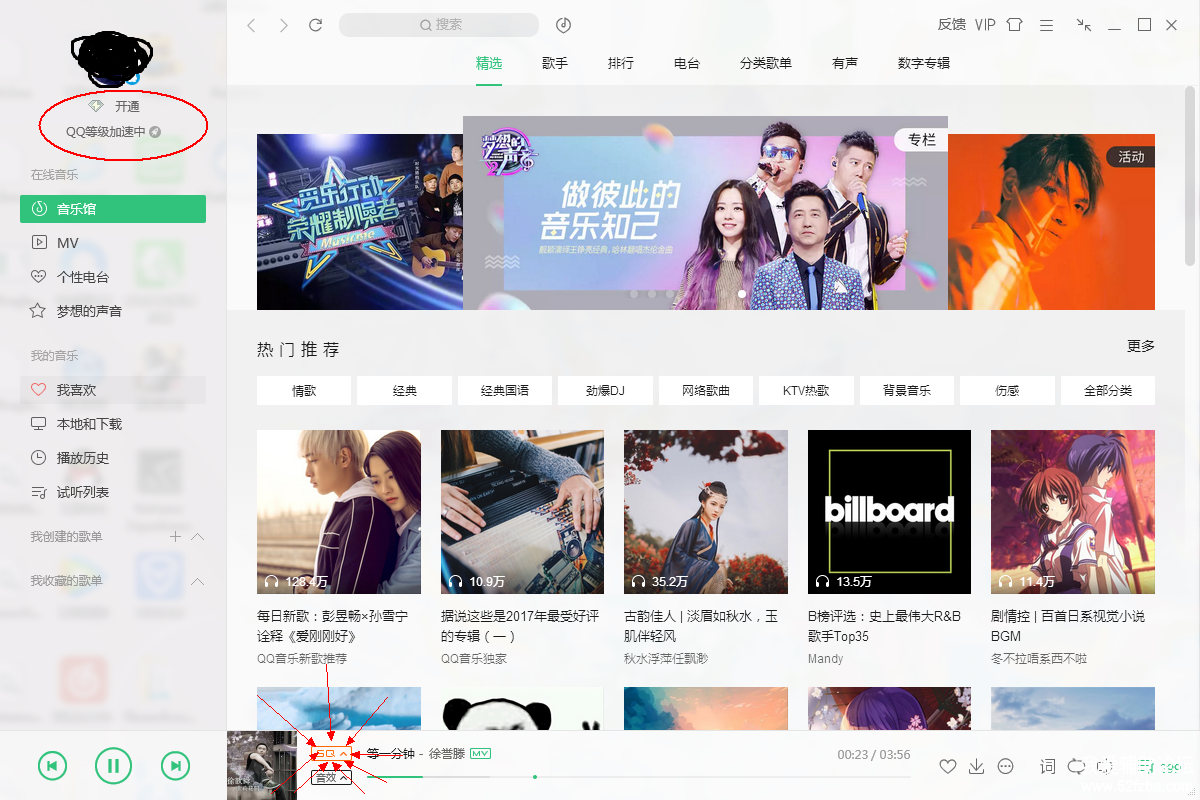The image size is (1200, 800).
Task: Select the 分类歌单 tab
Action: click(766, 63)
